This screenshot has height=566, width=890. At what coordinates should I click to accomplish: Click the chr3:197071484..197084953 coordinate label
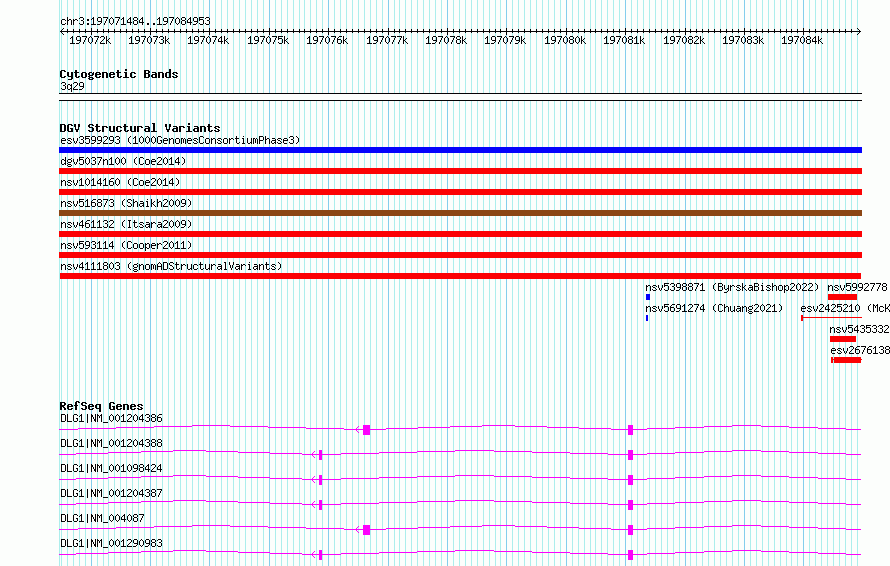(x=135, y=21)
